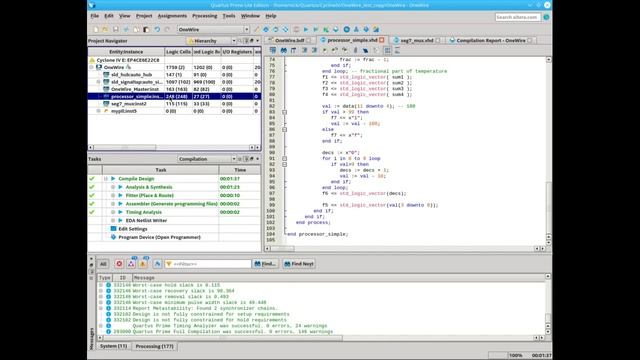640x360 pixels.
Task: Click the New file icon in the toolbar
Action: [x=96, y=29]
